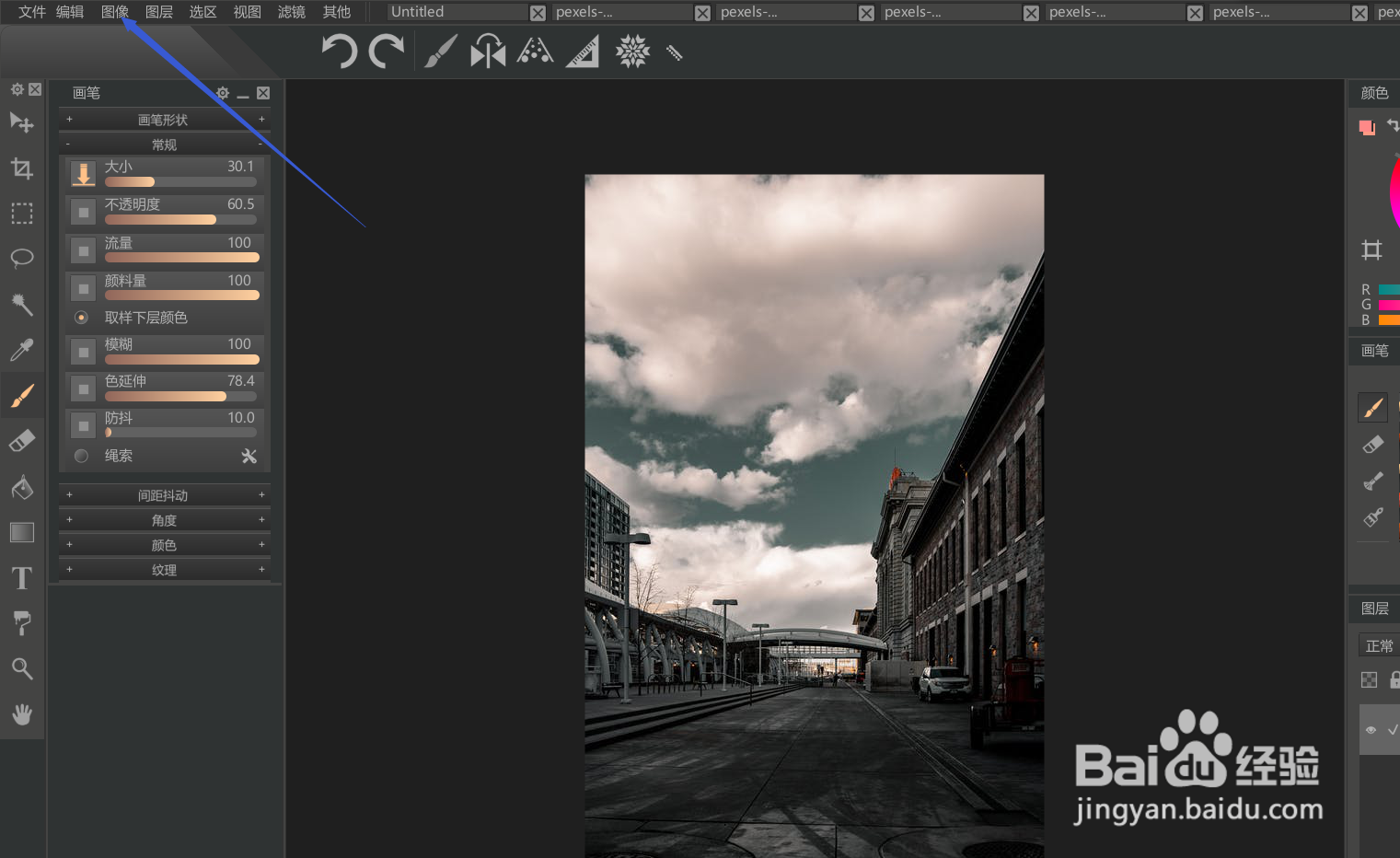Click the grid icon in the color panel
Image resolution: width=1400 pixels, height=858 pixels.
click(1371, 249)
